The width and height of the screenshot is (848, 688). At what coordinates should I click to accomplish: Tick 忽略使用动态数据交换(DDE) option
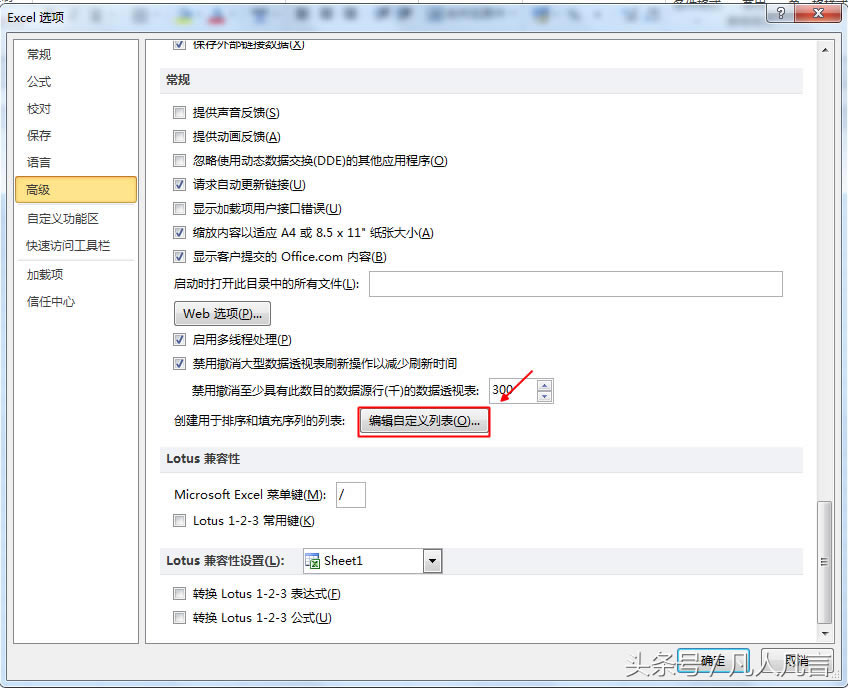[179, 161]
